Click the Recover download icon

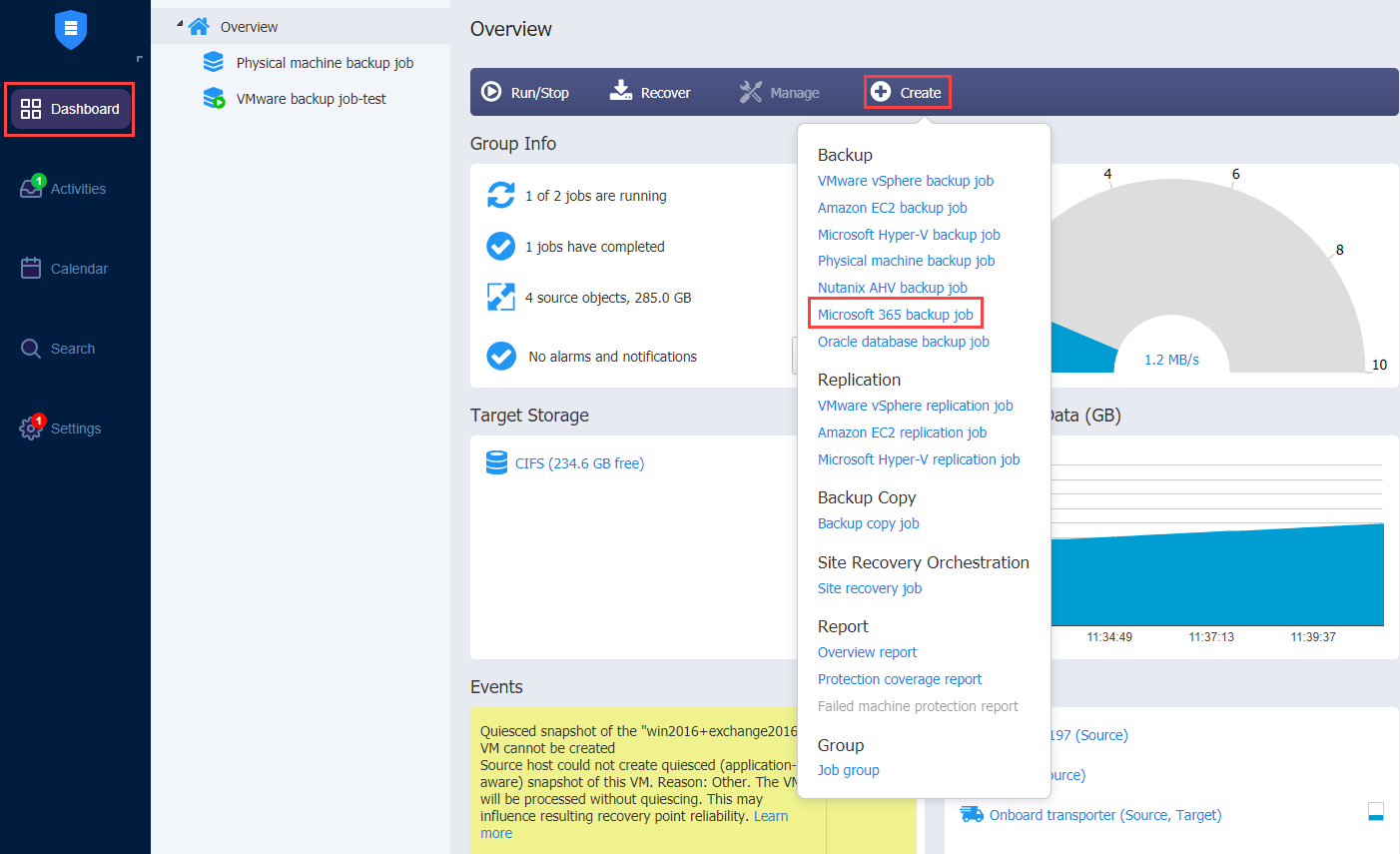[621, 91]
